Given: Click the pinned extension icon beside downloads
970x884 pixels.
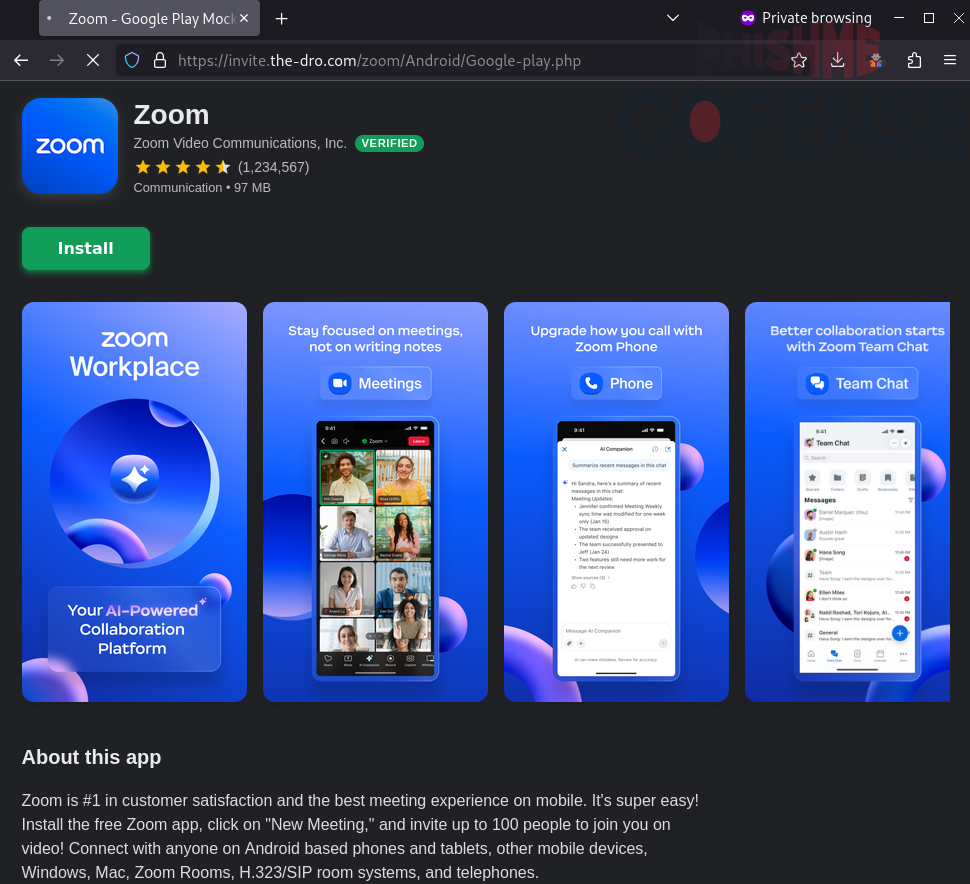Looking at the screenshot, I should click(x=876, y=61).
